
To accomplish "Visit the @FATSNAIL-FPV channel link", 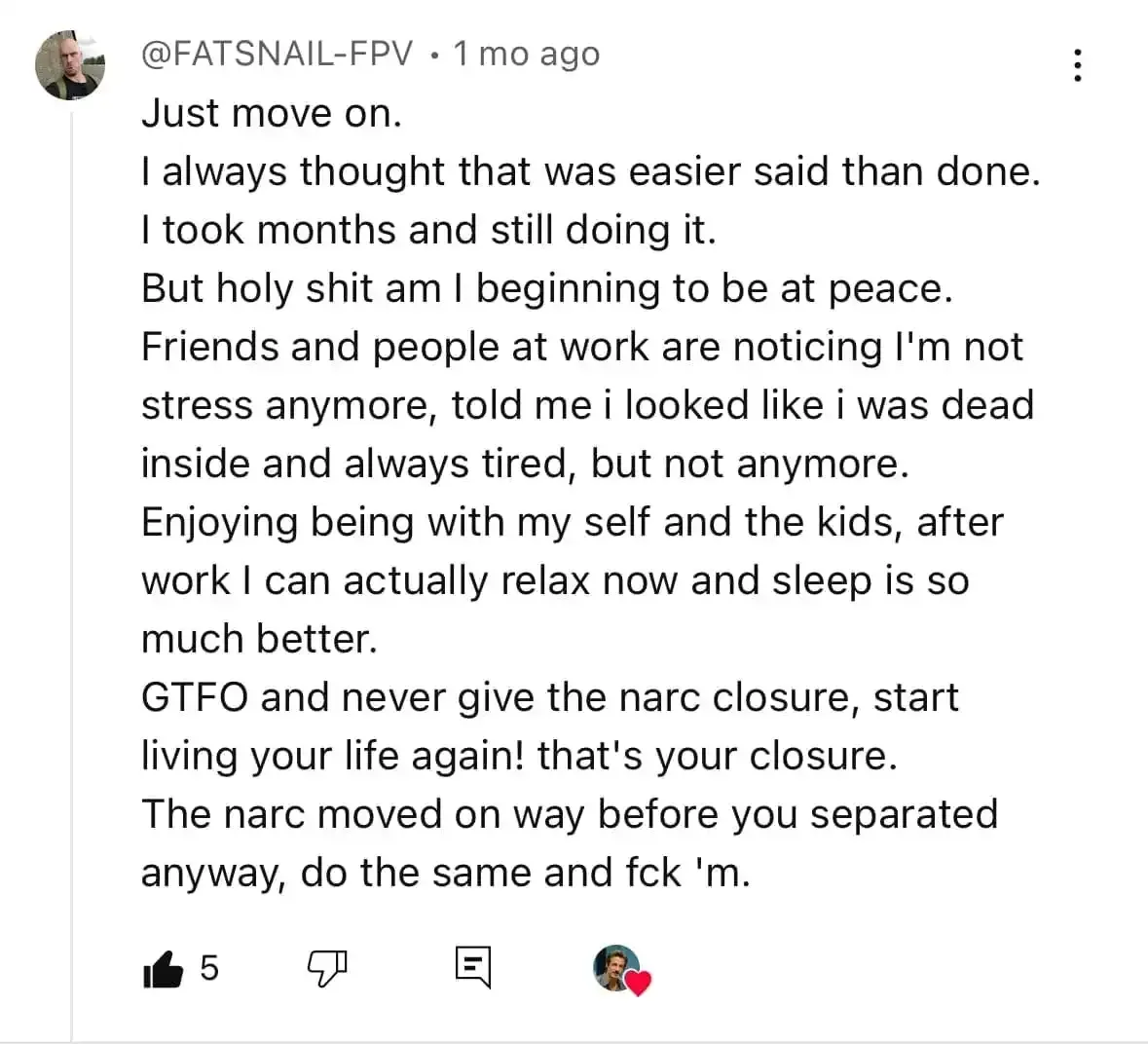I will [278, 54].
